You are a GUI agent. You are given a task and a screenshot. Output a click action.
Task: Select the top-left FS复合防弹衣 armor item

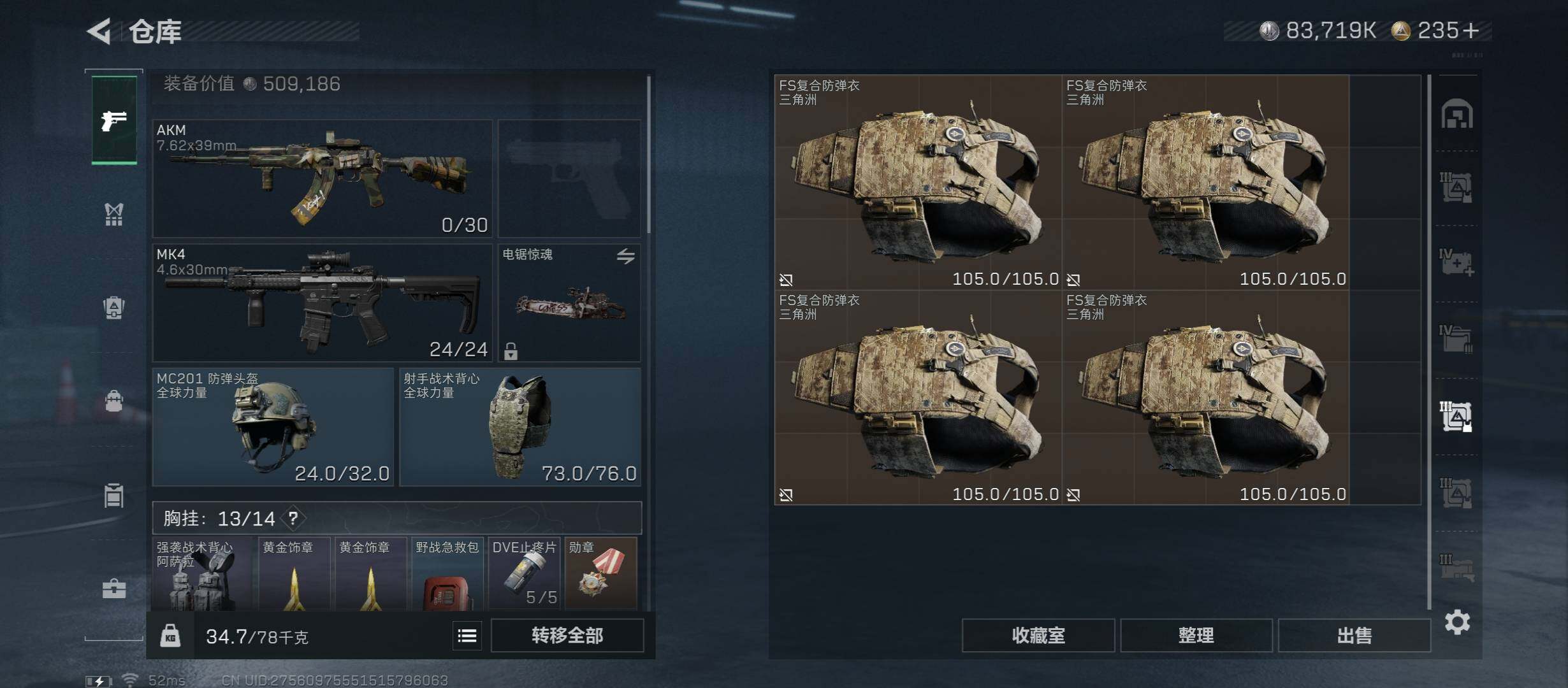pyautogui.click(x=918, y=182)
